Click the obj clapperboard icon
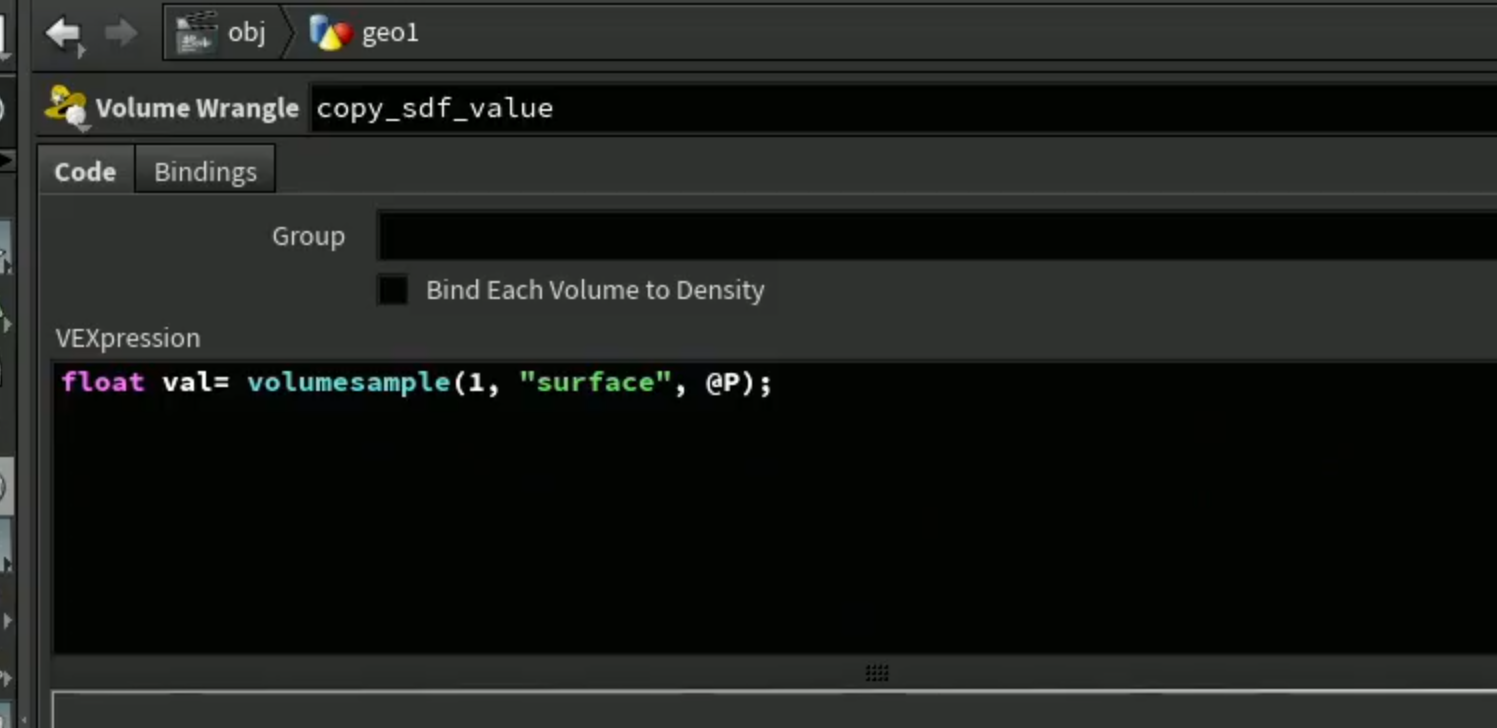The height and width of the screenshot is (728, 1497). 196,33
